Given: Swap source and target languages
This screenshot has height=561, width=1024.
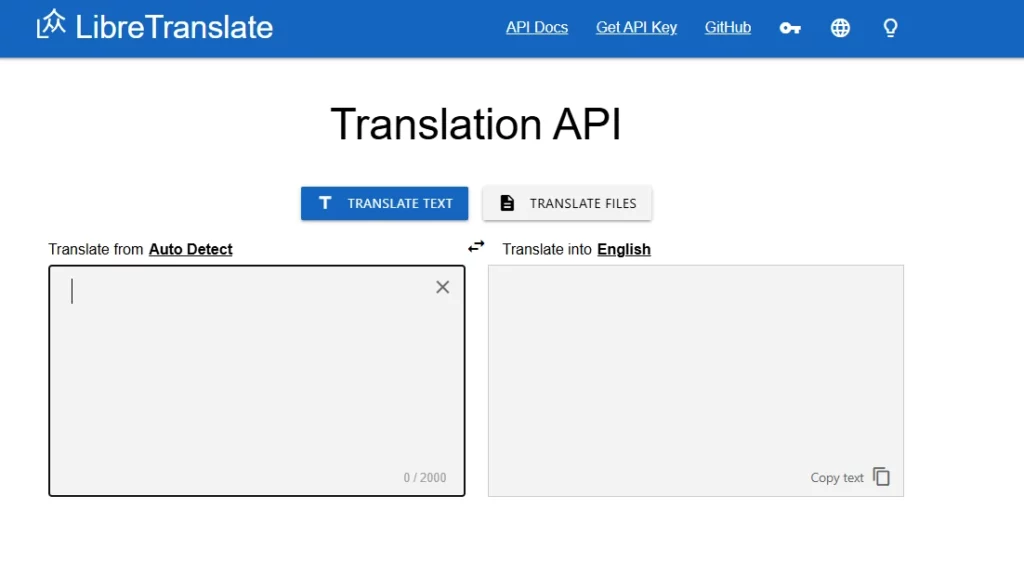Looking at the screenshot, I should 476,246.
